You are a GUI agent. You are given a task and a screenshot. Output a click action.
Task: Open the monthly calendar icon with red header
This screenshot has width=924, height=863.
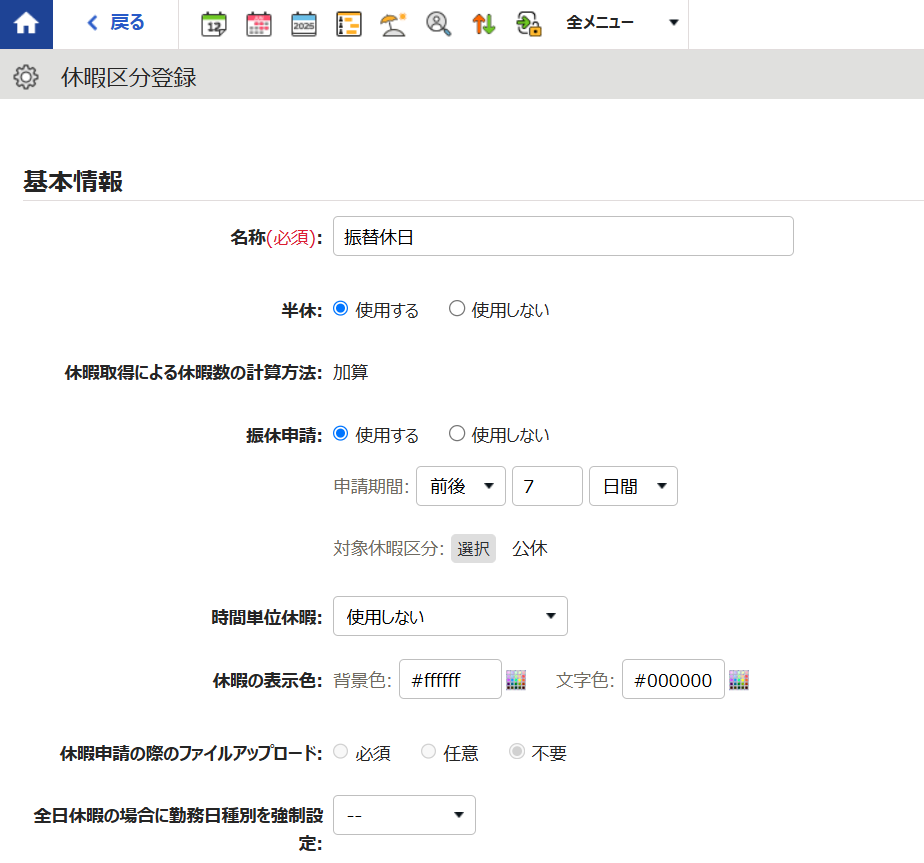coord(259,24)
